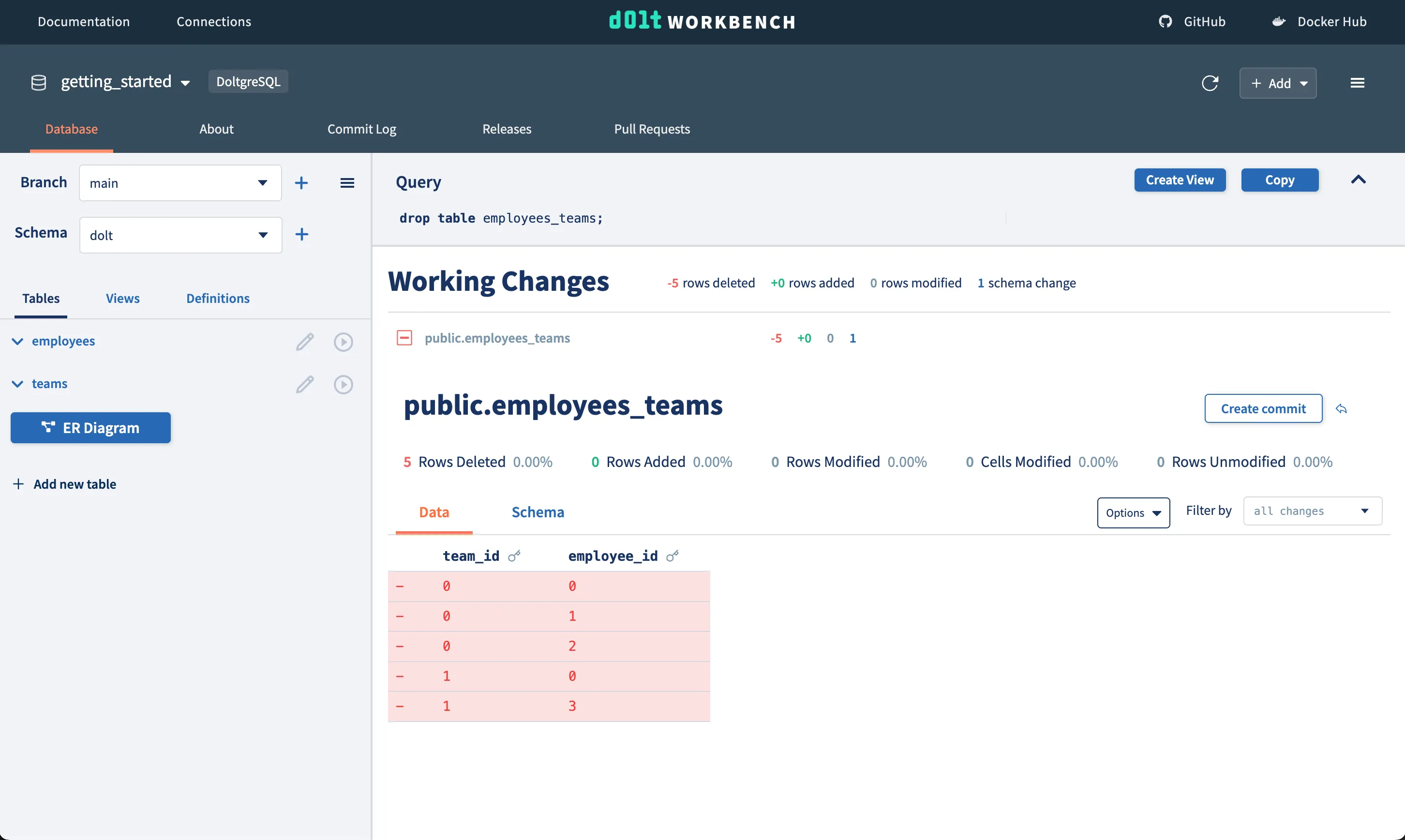Open the hamburger menu in the top-right header
The image size is (1405, 840).
pos(1357,83)
